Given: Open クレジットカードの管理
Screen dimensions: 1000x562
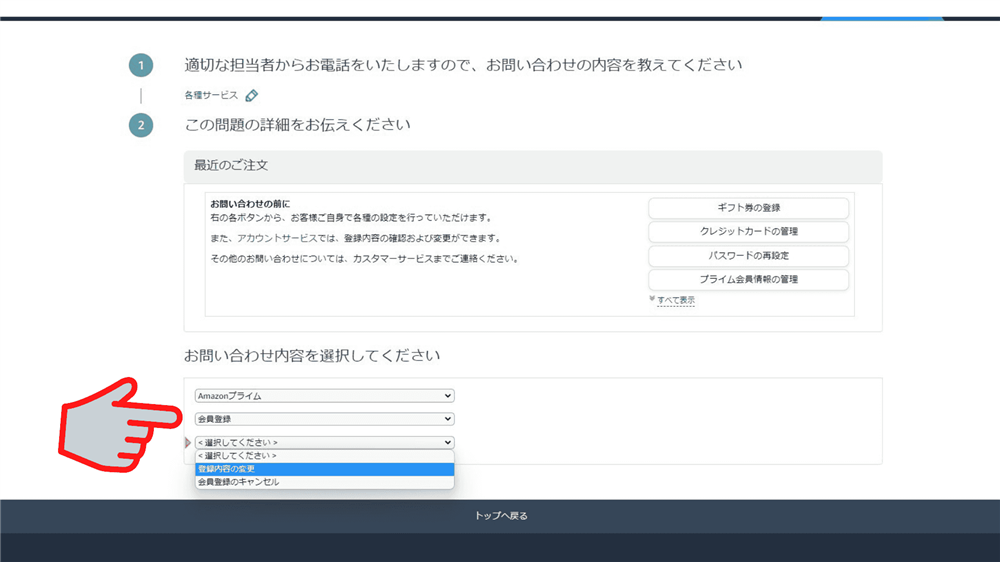Looking at the screenshot, I should click(748, 232).
